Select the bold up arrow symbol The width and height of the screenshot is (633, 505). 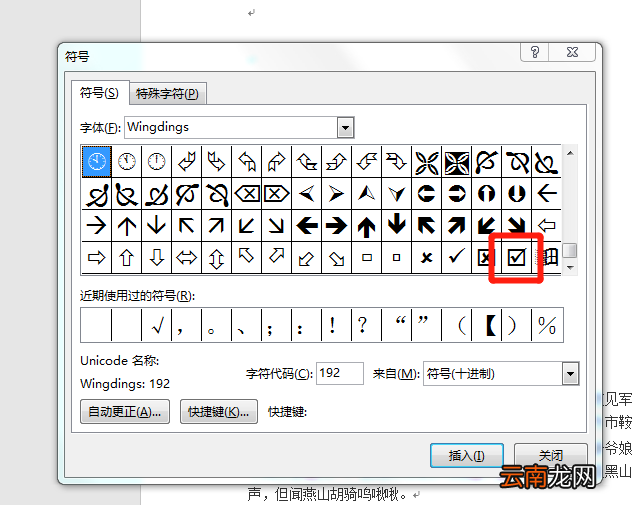click(x=367, y=225)
